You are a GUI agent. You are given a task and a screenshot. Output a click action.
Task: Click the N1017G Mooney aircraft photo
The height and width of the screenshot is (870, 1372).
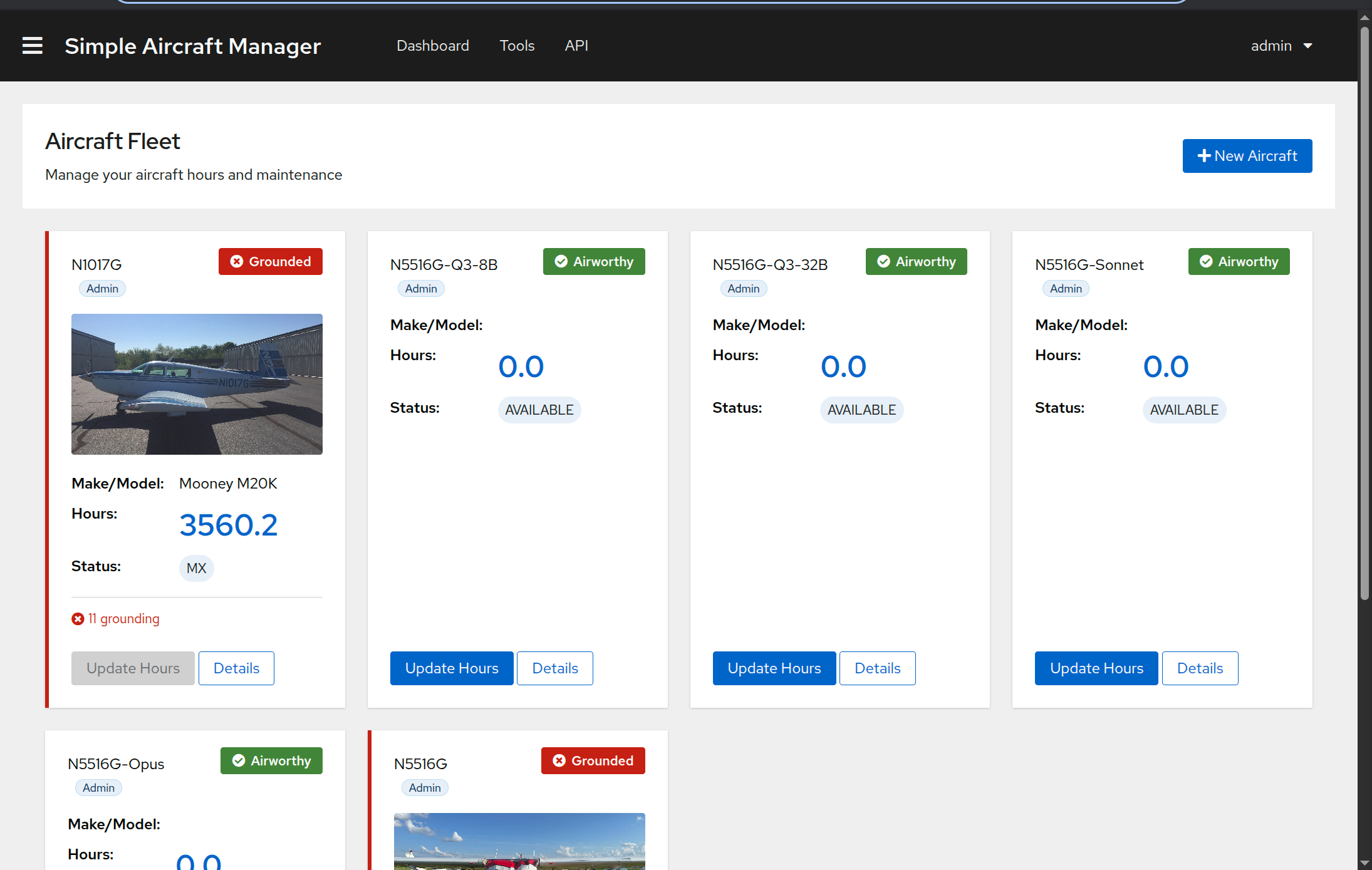tap(197, 384)
